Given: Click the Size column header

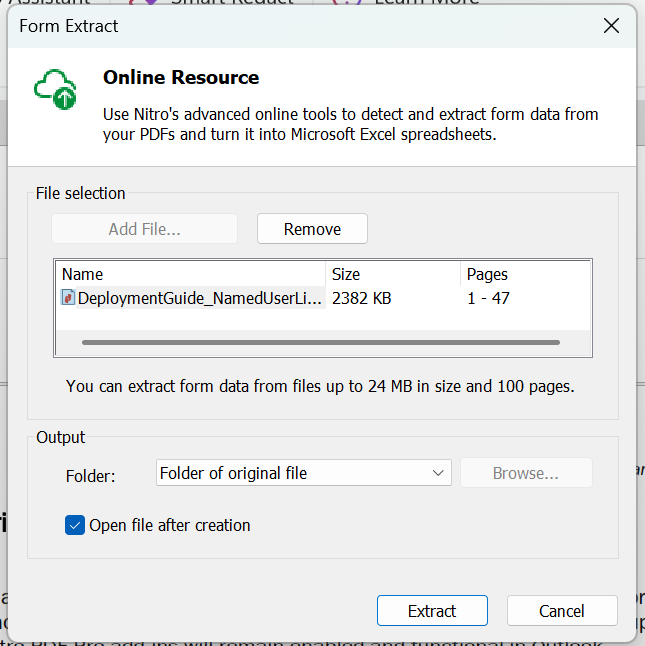Looking at the screenshot, I should (393, 274).
